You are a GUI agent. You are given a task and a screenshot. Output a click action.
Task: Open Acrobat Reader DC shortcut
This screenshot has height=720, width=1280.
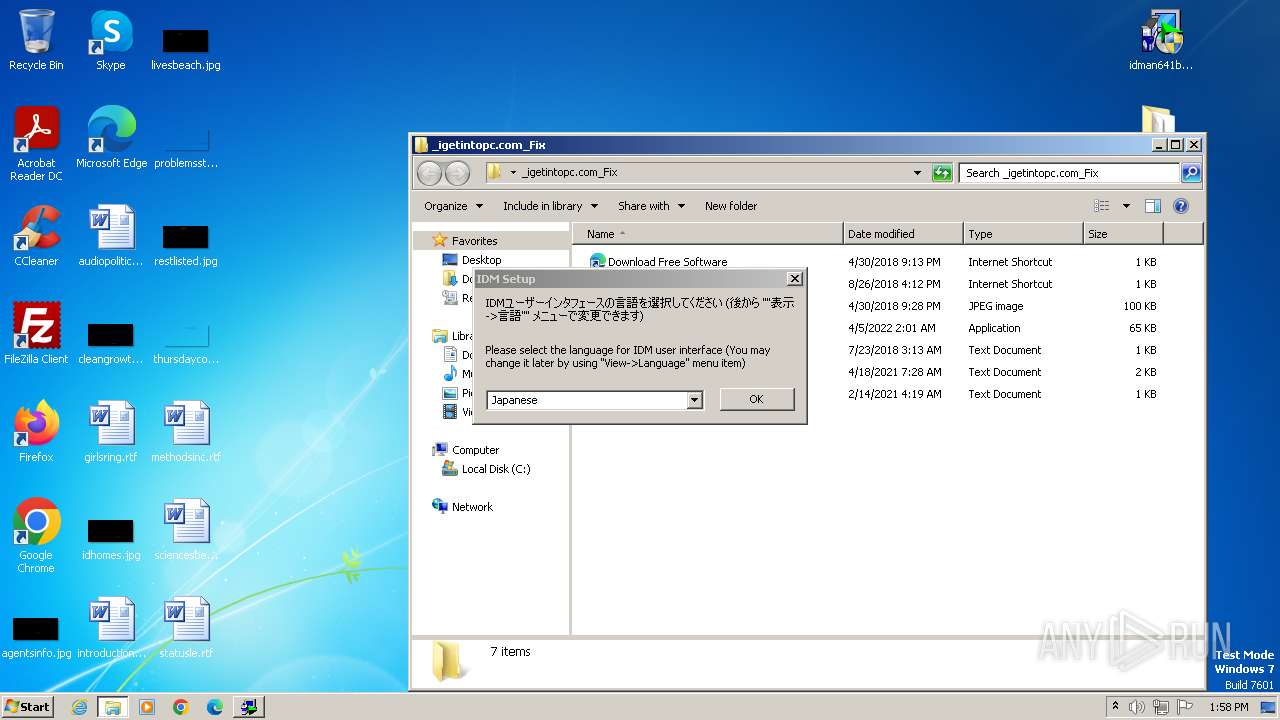pyautogui.click(x=36, y=145)
